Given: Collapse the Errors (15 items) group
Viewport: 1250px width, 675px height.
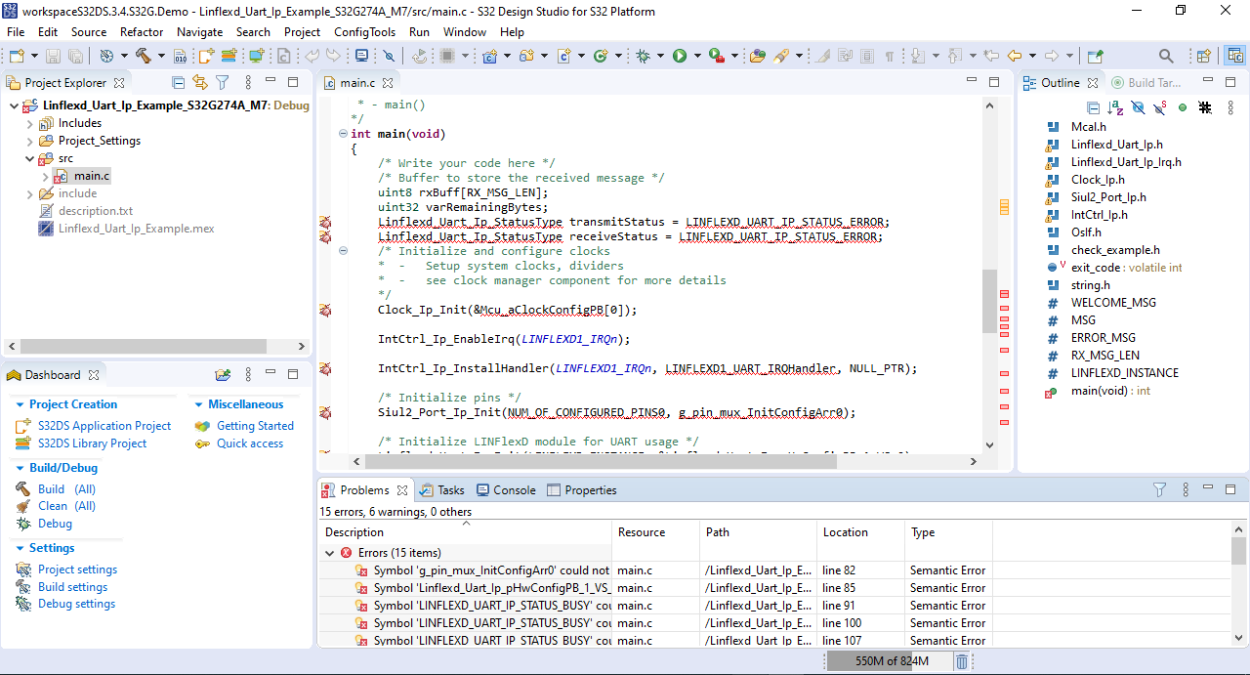Looking at the screenshot, I should (330, 553).
